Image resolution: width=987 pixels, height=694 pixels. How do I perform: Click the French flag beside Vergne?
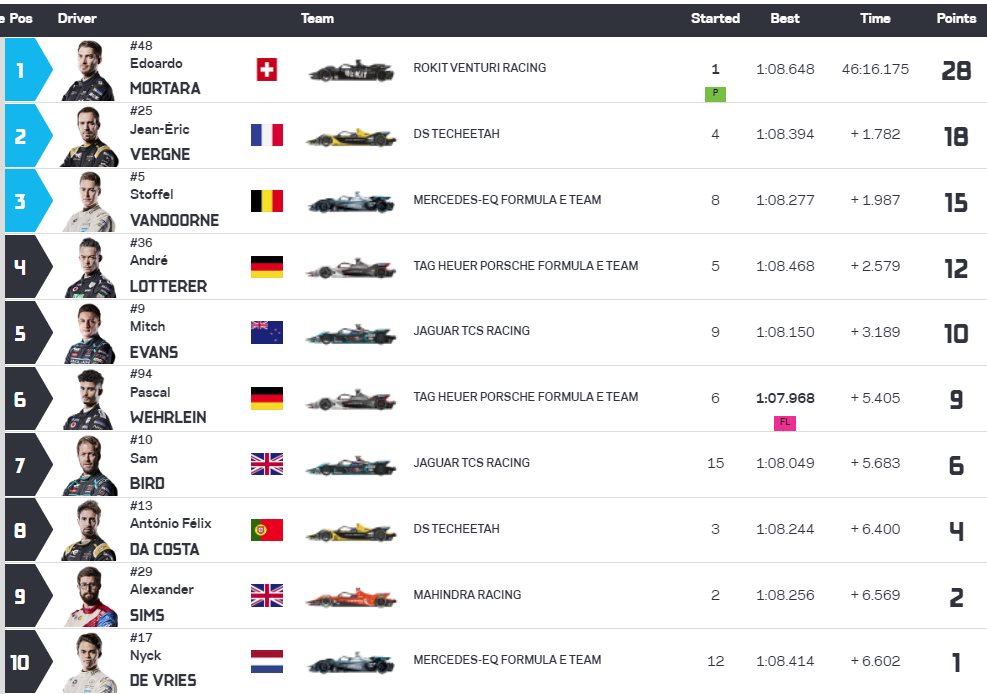point(267,135)
